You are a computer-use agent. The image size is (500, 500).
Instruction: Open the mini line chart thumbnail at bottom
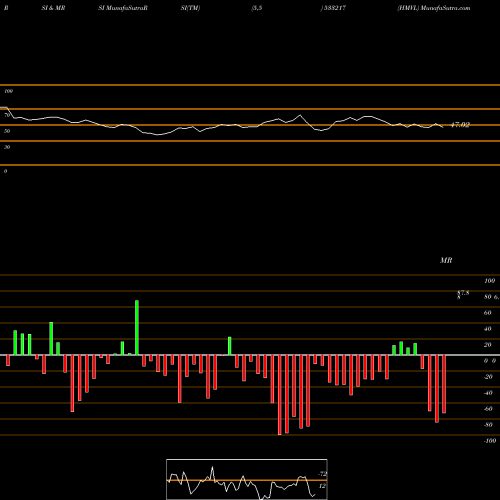tap(247, 479)
